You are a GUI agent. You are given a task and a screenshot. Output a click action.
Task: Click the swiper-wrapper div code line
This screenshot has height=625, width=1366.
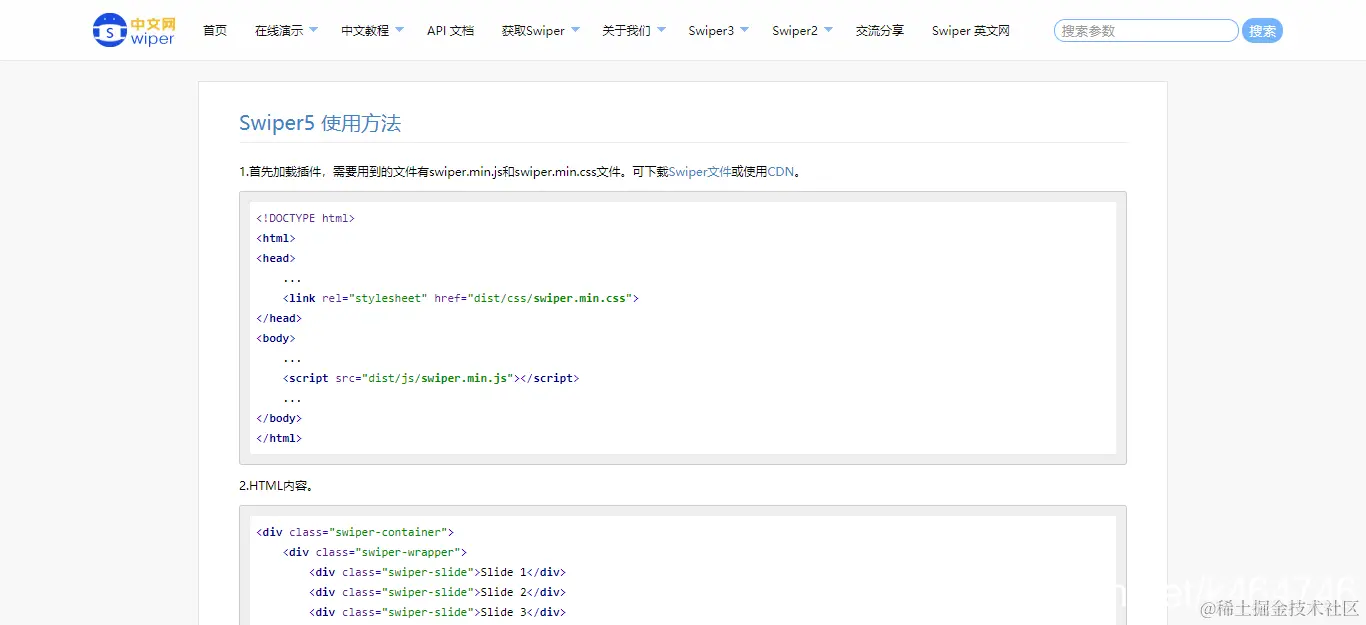click(x=375, y=552)
